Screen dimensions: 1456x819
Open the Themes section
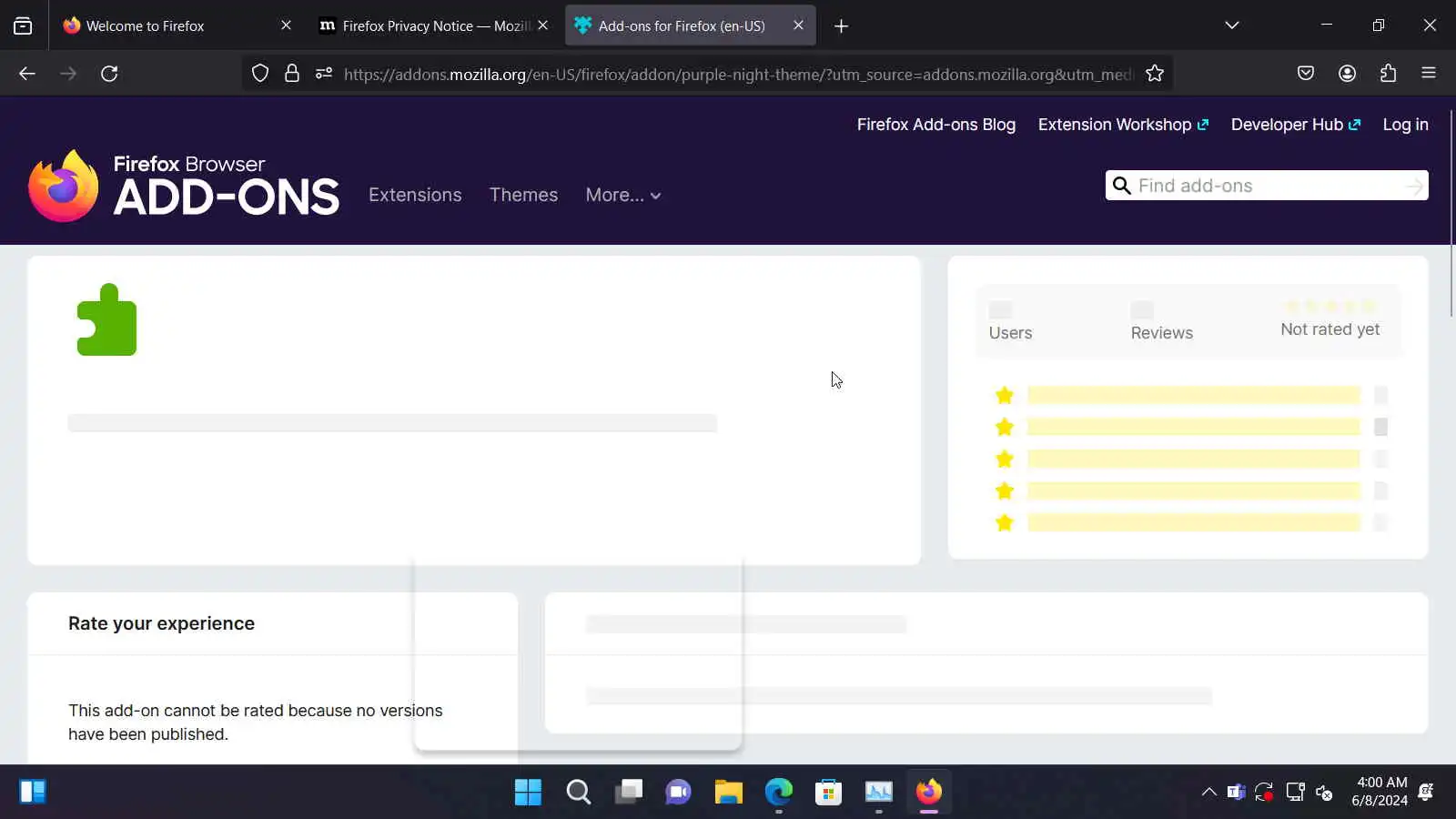point(523,195)
